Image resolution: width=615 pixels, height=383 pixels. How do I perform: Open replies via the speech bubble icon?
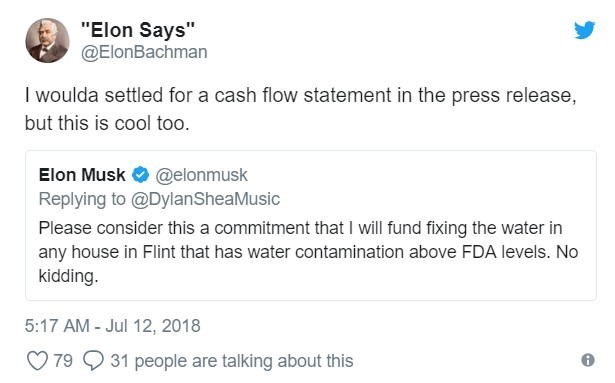[x=93, y=361]
